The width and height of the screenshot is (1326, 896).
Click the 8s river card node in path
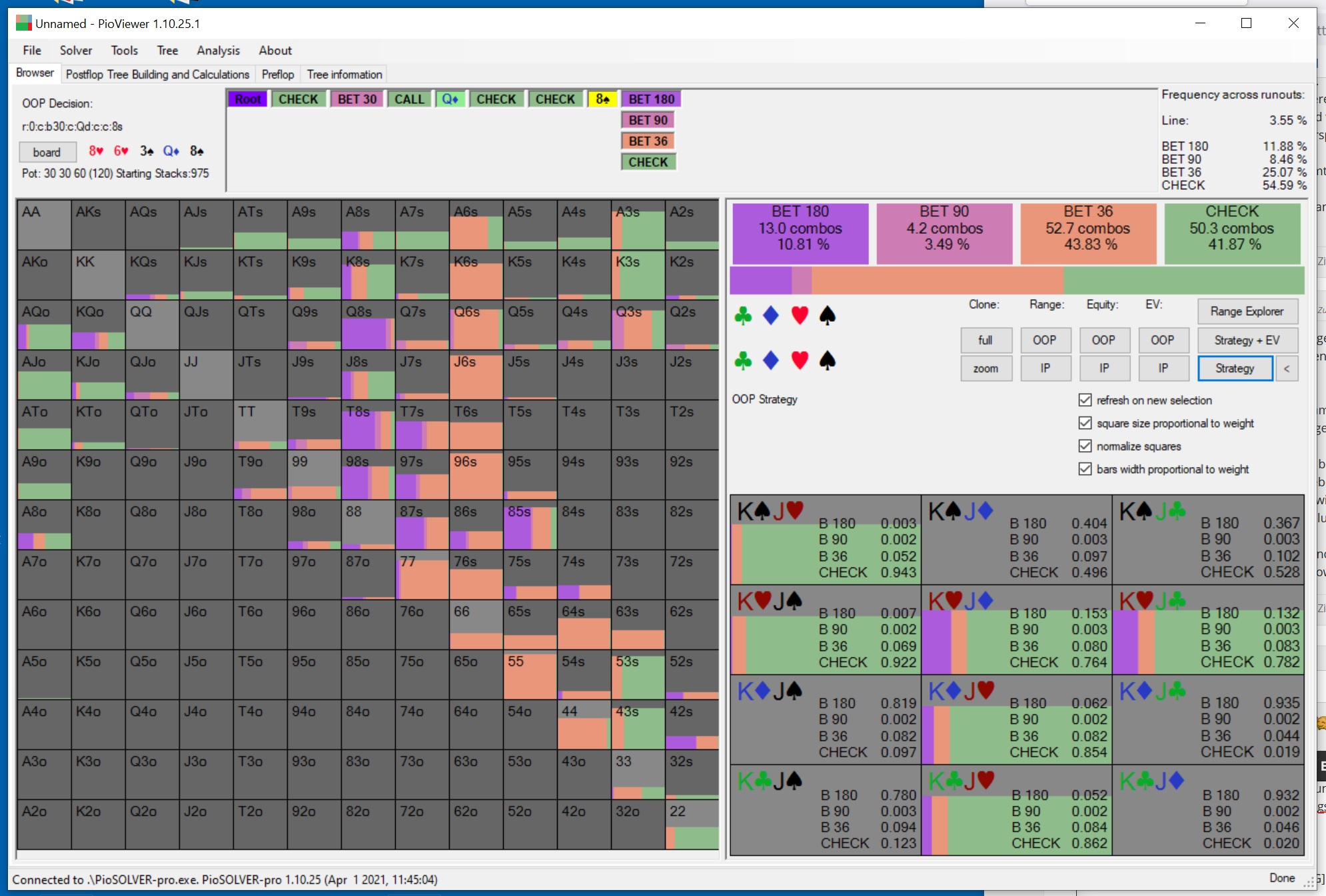pyautogui.click(x=602, y=99)
